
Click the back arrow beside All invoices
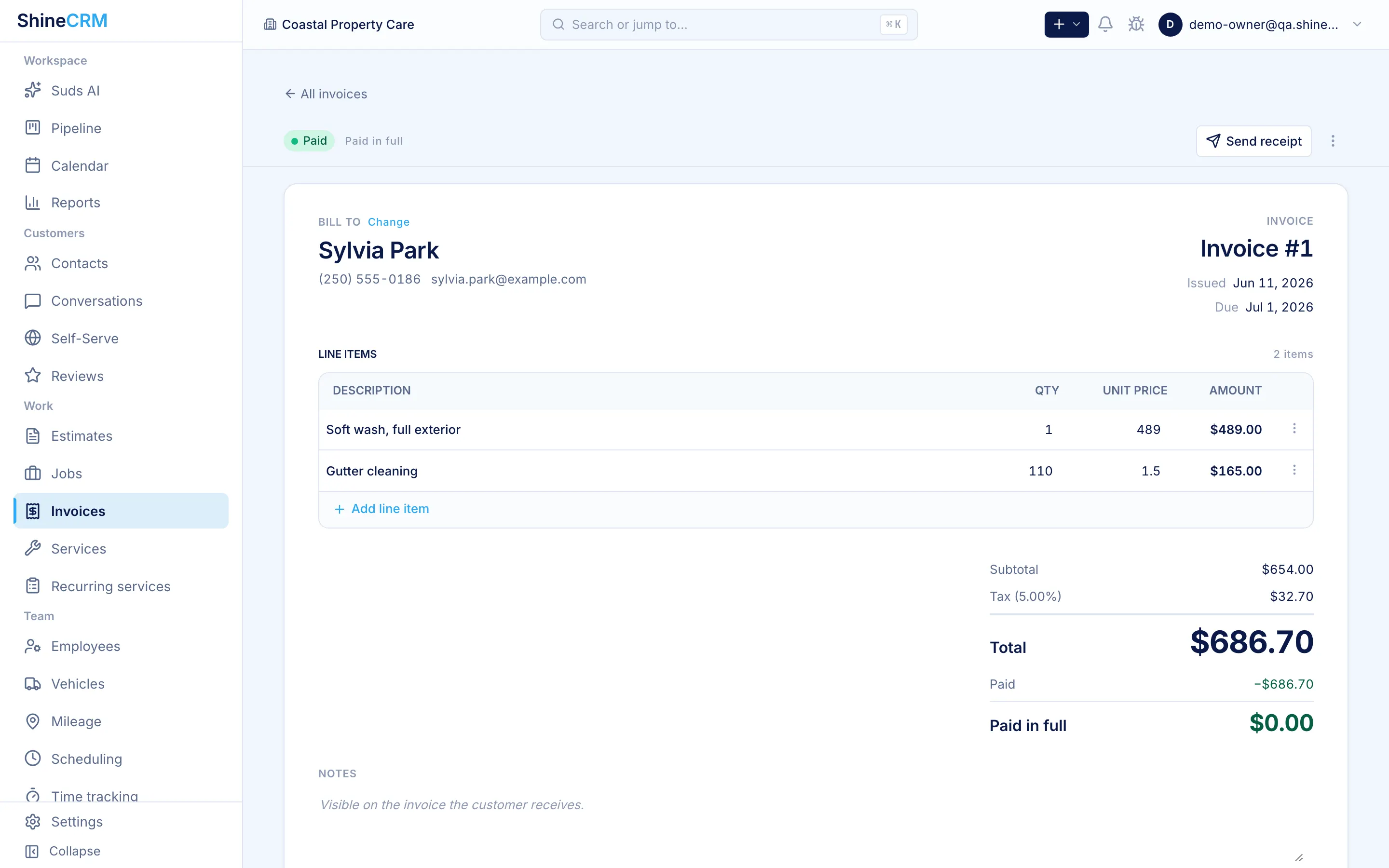[x=290, y=94]
